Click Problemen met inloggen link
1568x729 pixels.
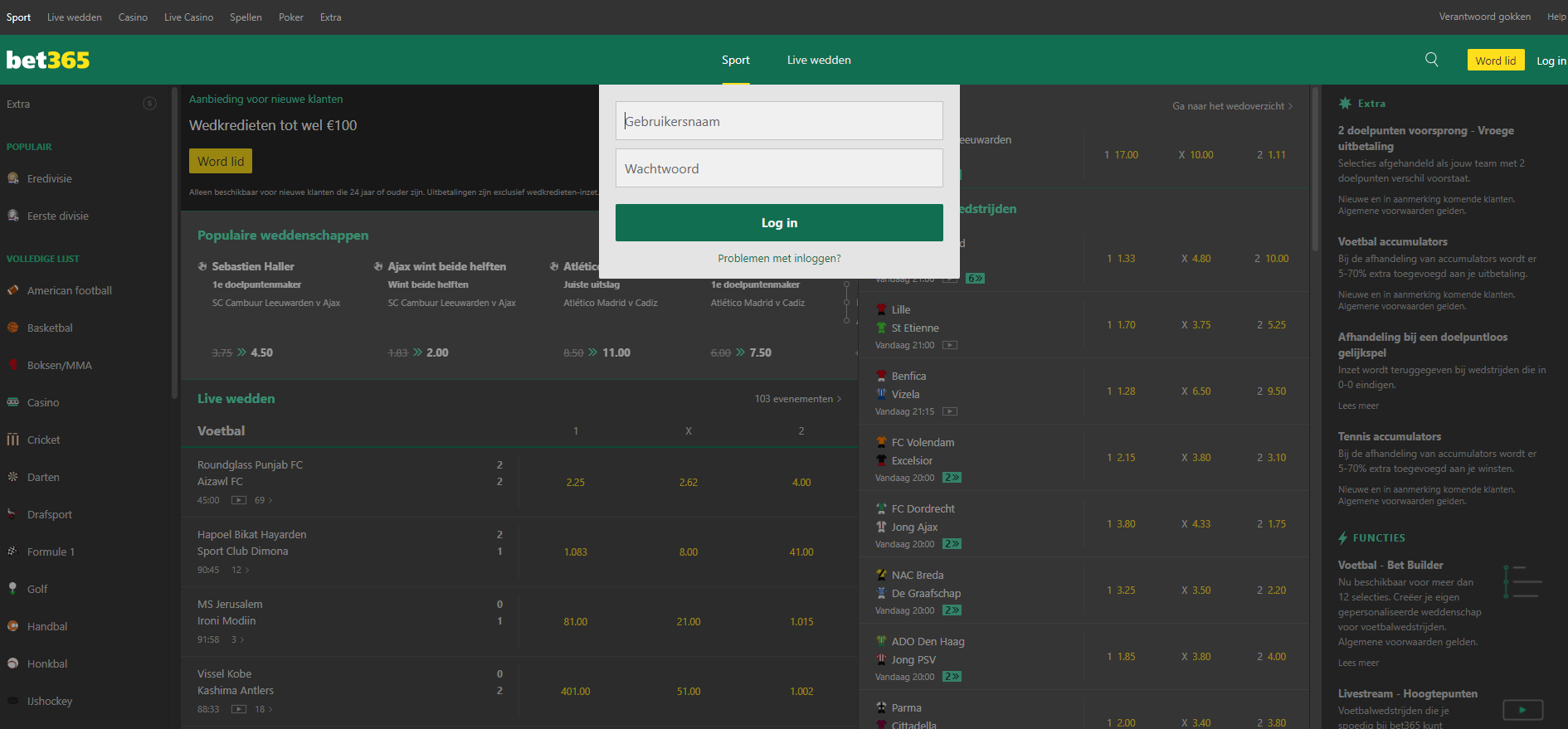779,259
